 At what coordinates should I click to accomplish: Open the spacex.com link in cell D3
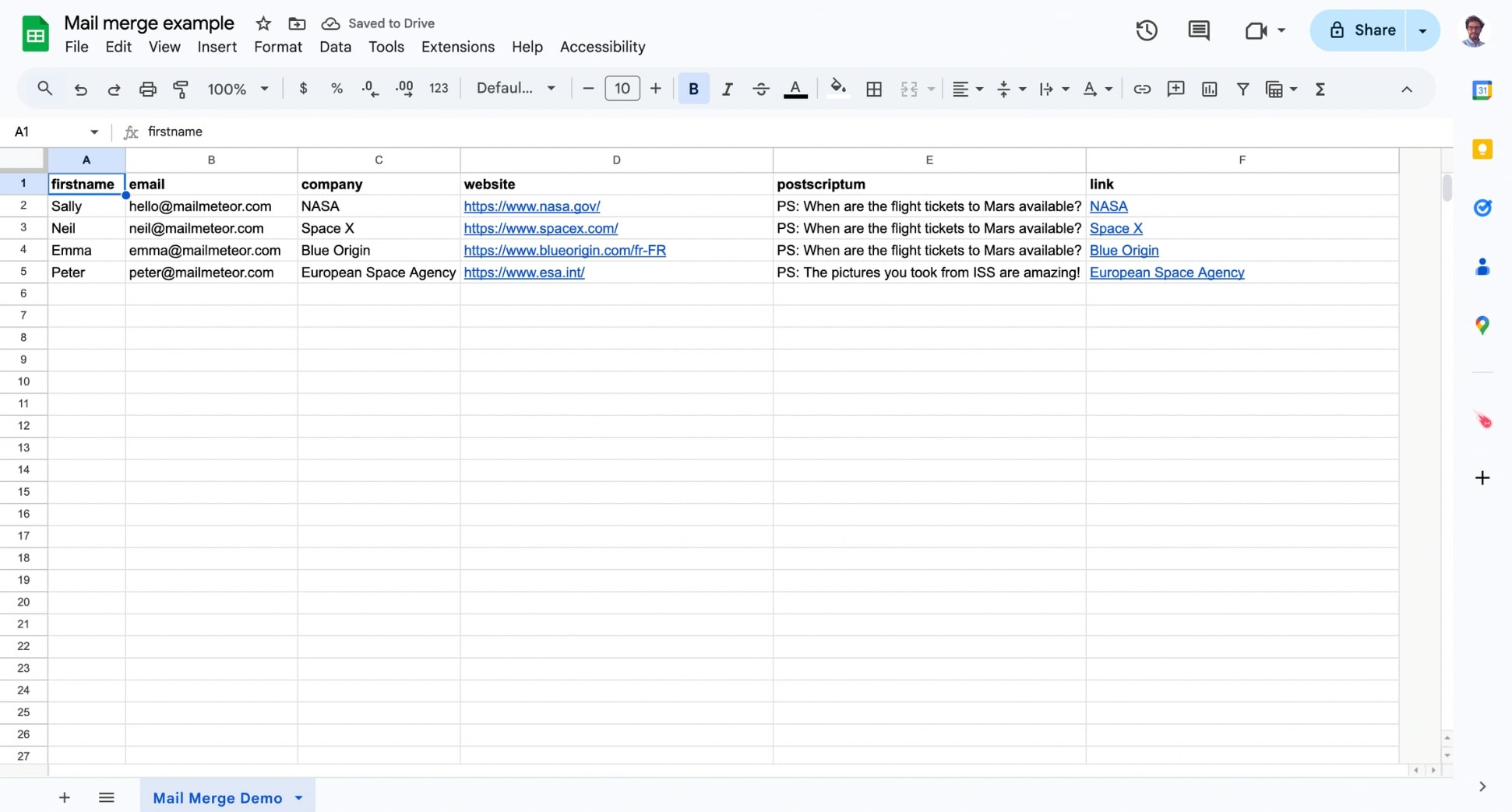click(x=541, y=228)
